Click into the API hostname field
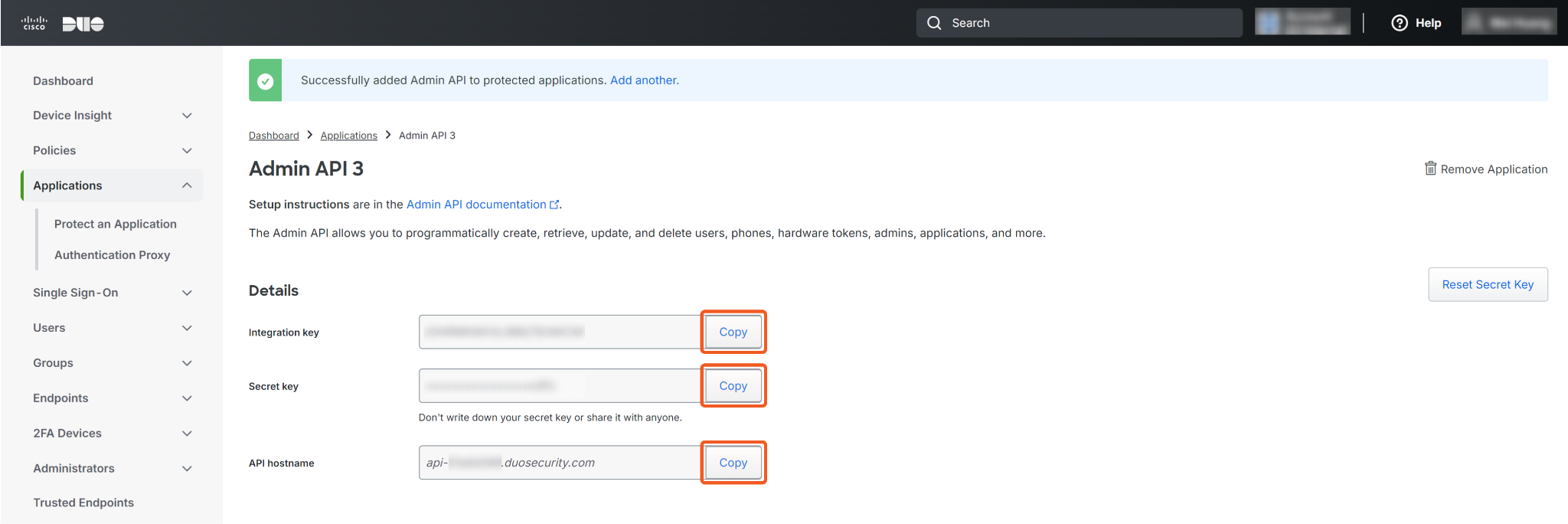The width and height of the screenshot is (1568, 524). (x=559, y=463)
